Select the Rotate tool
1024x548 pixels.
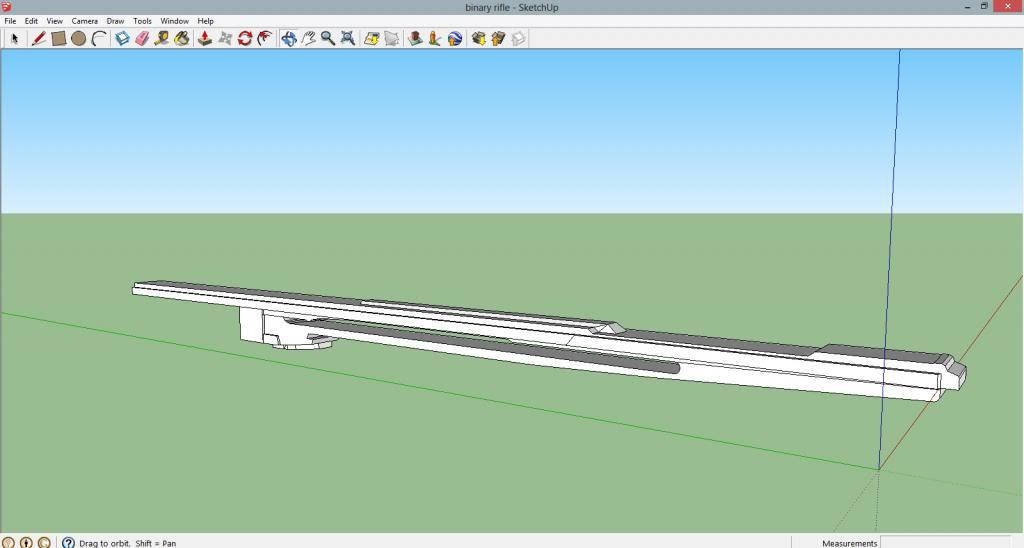(x=245, y=39)
